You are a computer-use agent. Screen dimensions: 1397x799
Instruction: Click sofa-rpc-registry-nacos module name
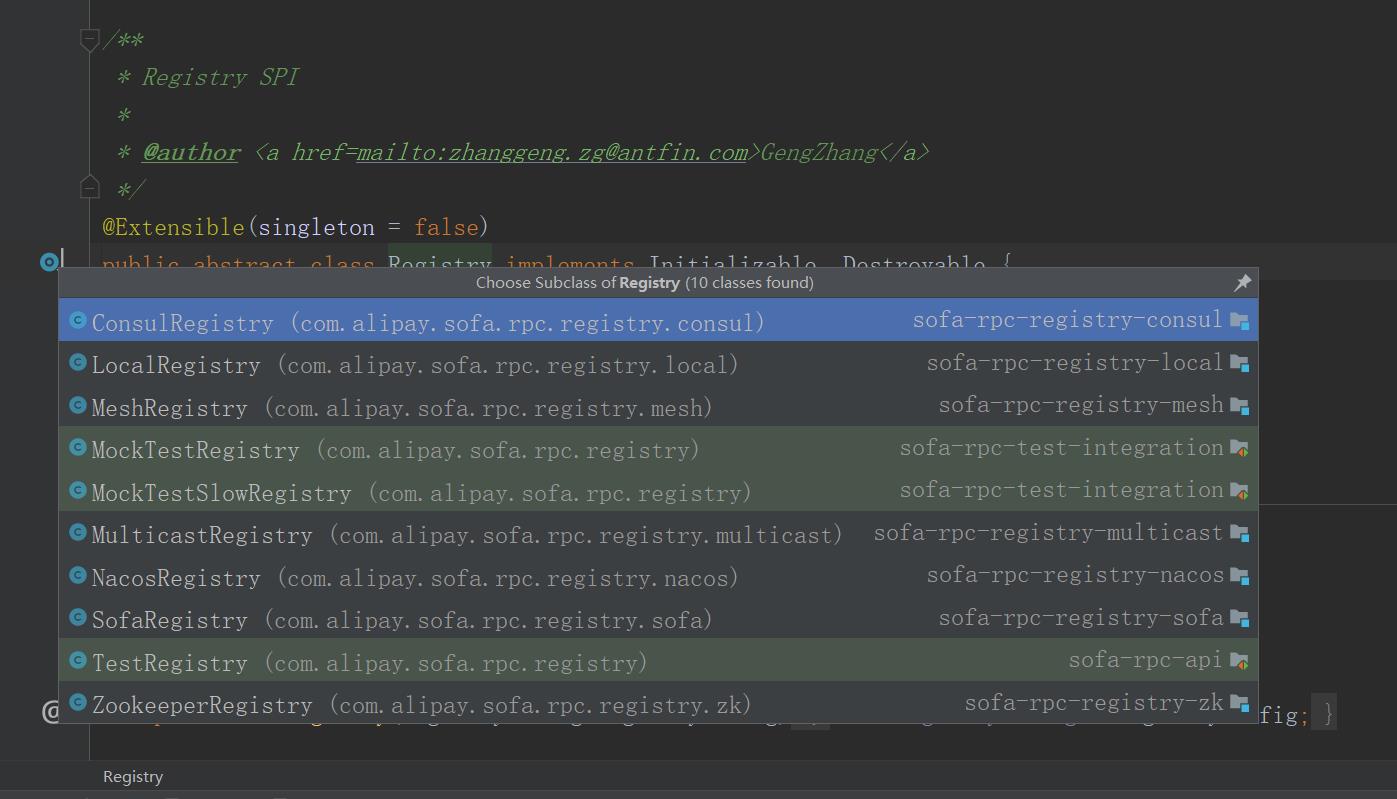click(1074, 575)
